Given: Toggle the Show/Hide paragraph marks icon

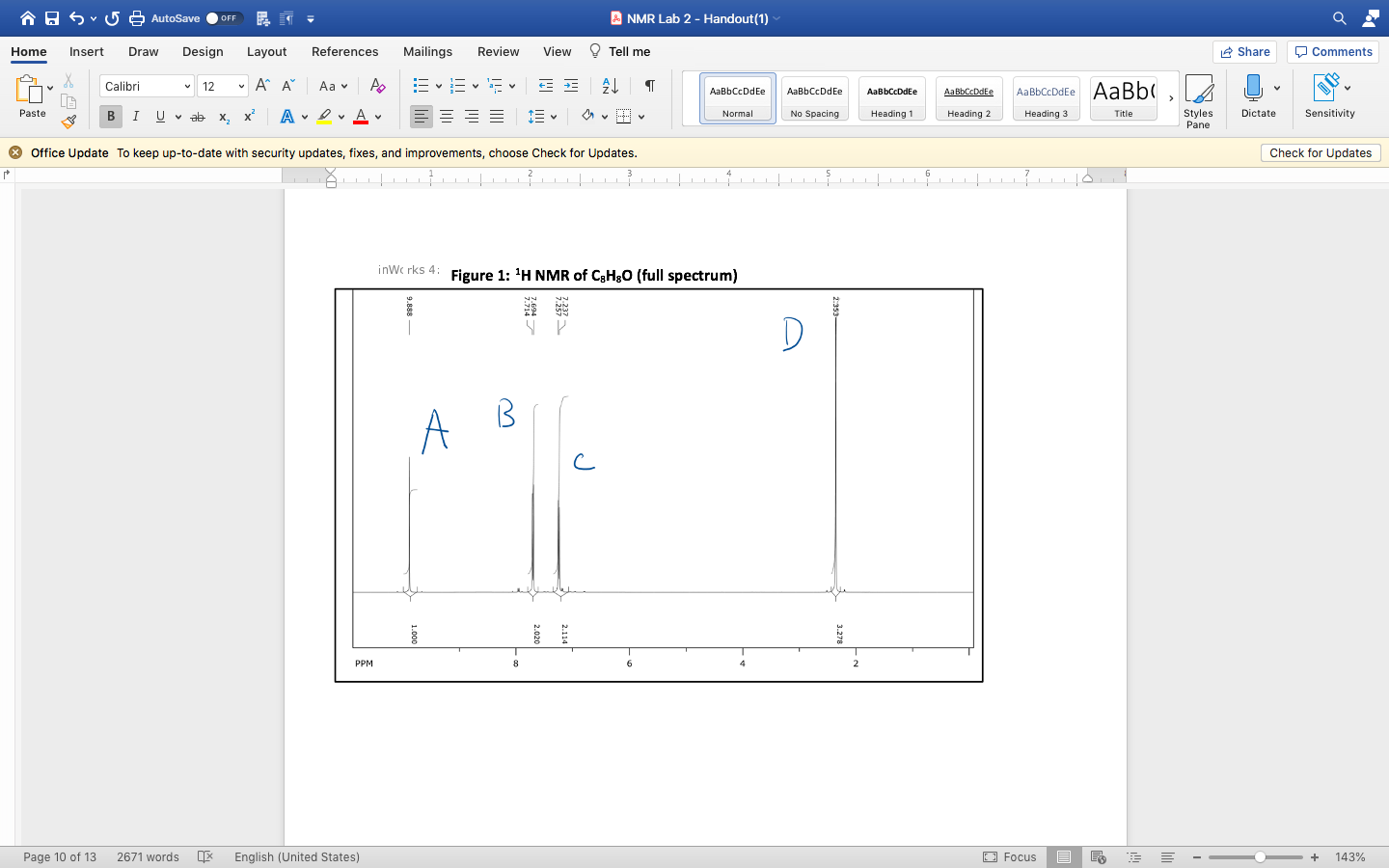Looking at the screenshot, I should [648, 86].
